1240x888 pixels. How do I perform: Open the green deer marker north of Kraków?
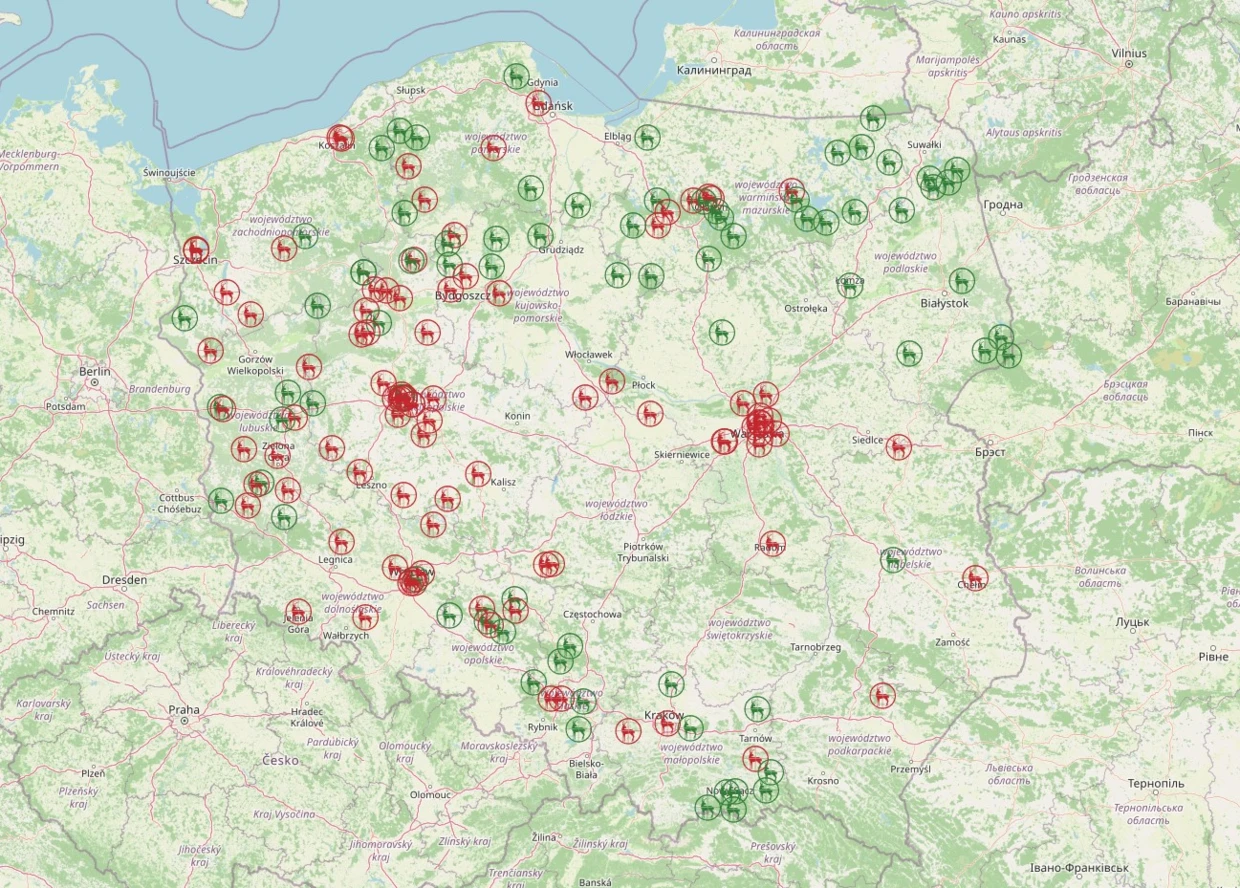pos(672,685)
